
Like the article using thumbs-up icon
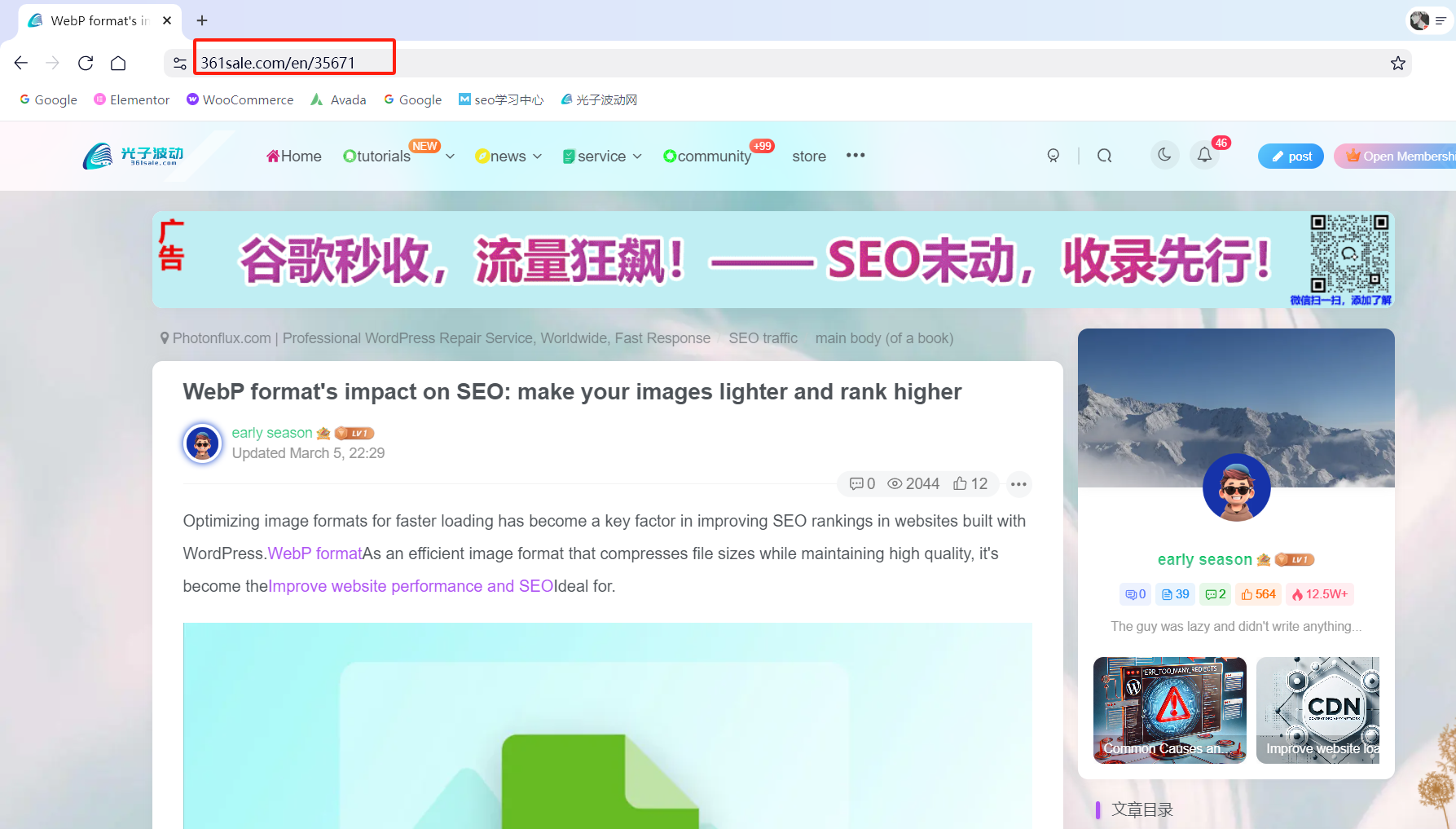point(961,483)
